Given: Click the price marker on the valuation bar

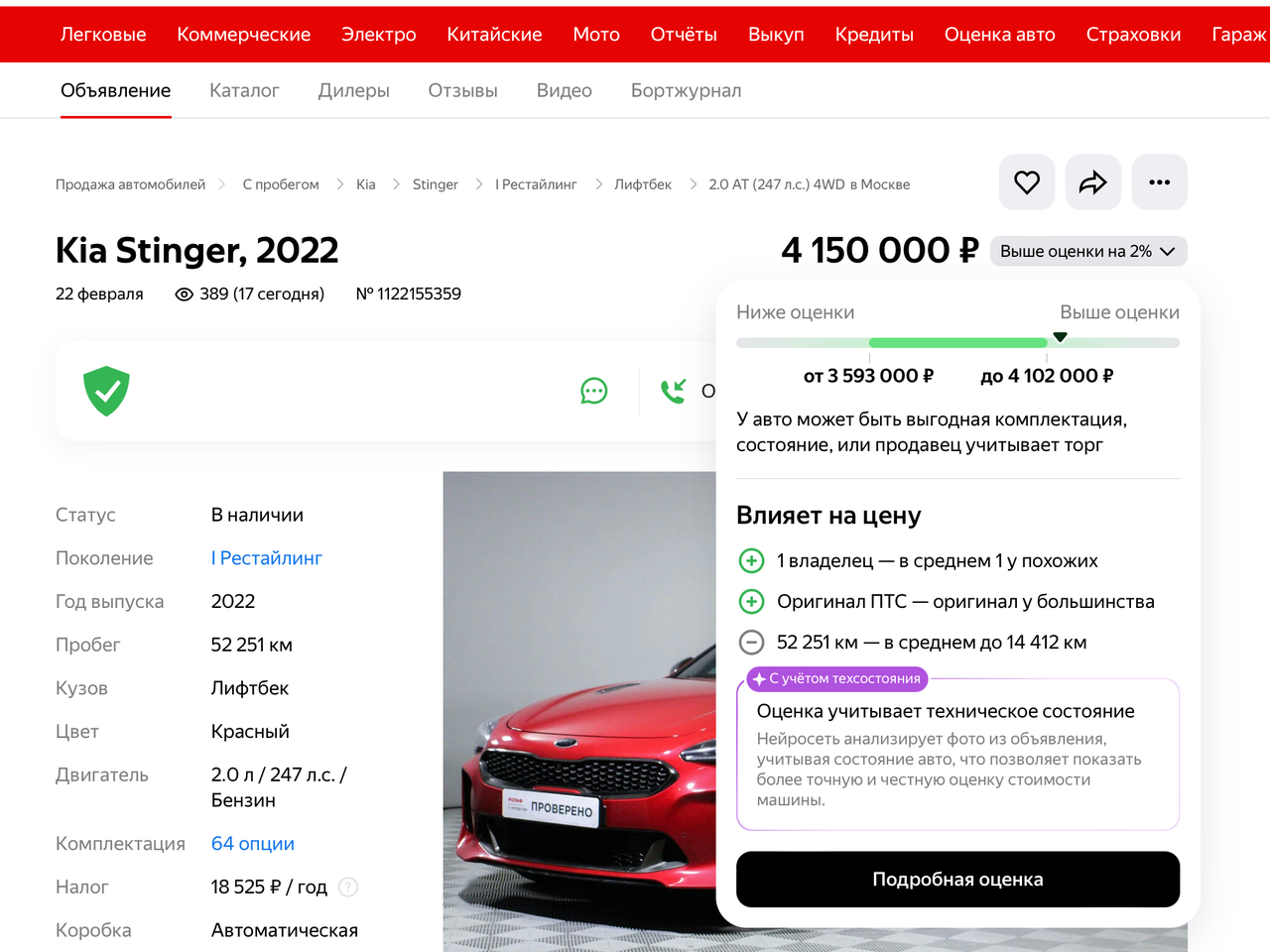Looking at the screenshot, I should tap(1060, 337).
